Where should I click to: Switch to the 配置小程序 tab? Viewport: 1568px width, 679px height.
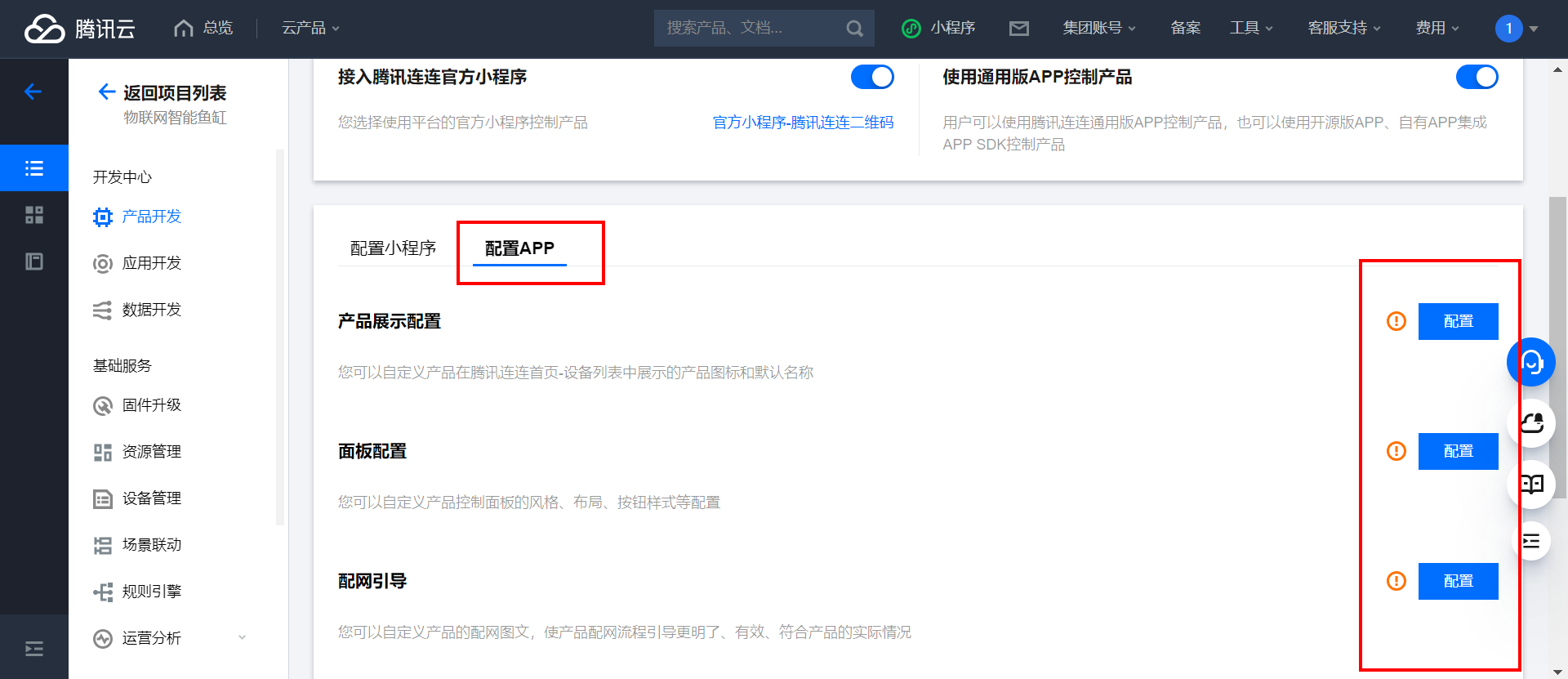(393, 248)
